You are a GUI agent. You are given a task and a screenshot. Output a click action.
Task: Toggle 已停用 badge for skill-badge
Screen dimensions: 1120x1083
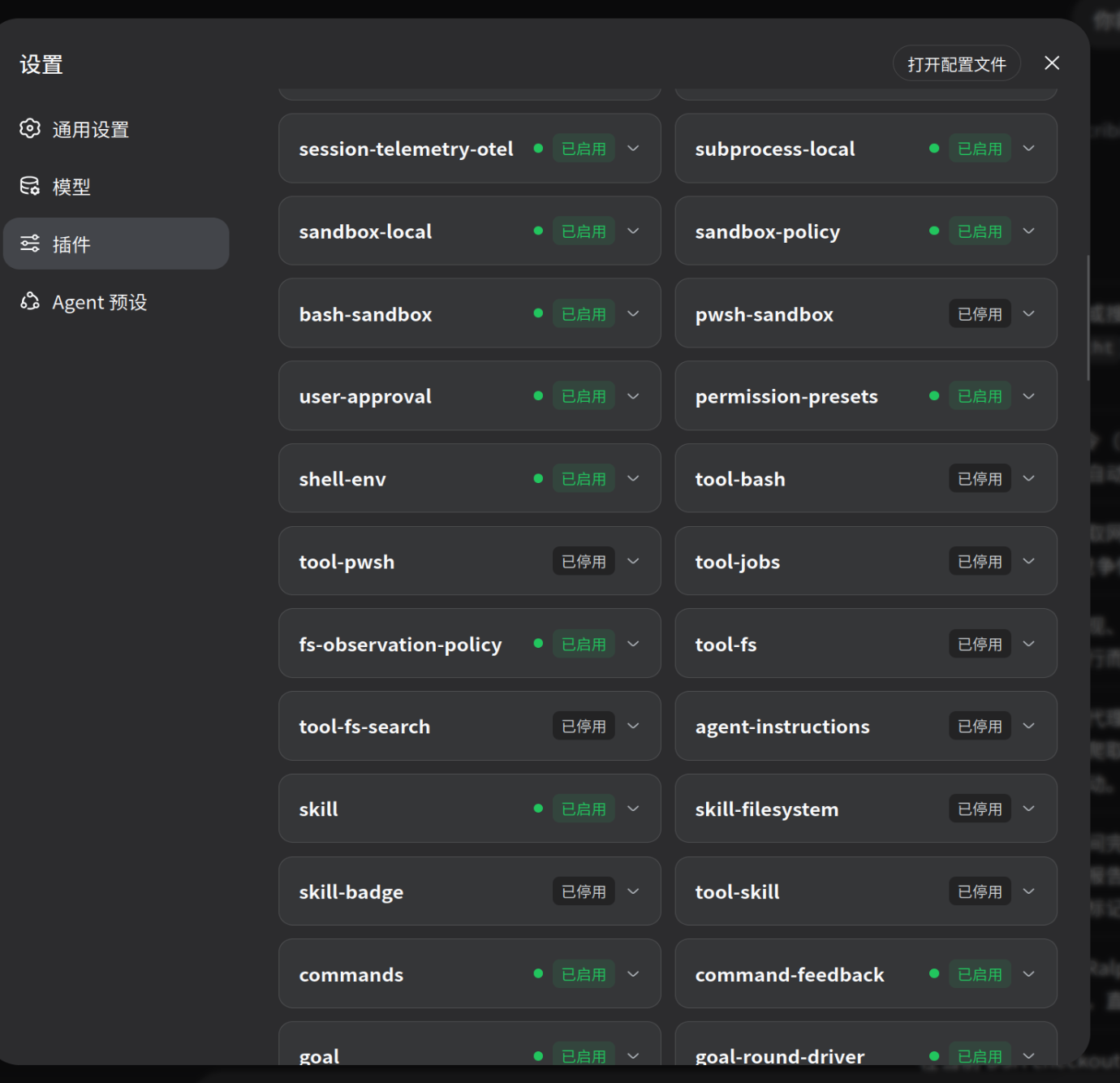click(x=584, y=891)
